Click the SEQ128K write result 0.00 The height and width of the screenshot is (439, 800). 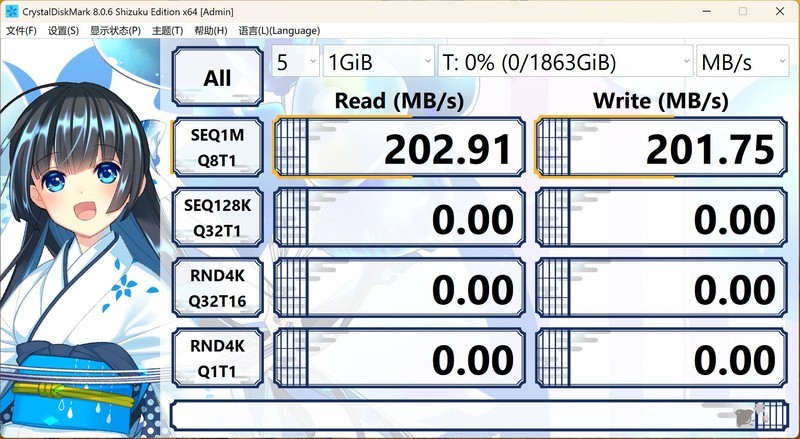tap(661, 217)
